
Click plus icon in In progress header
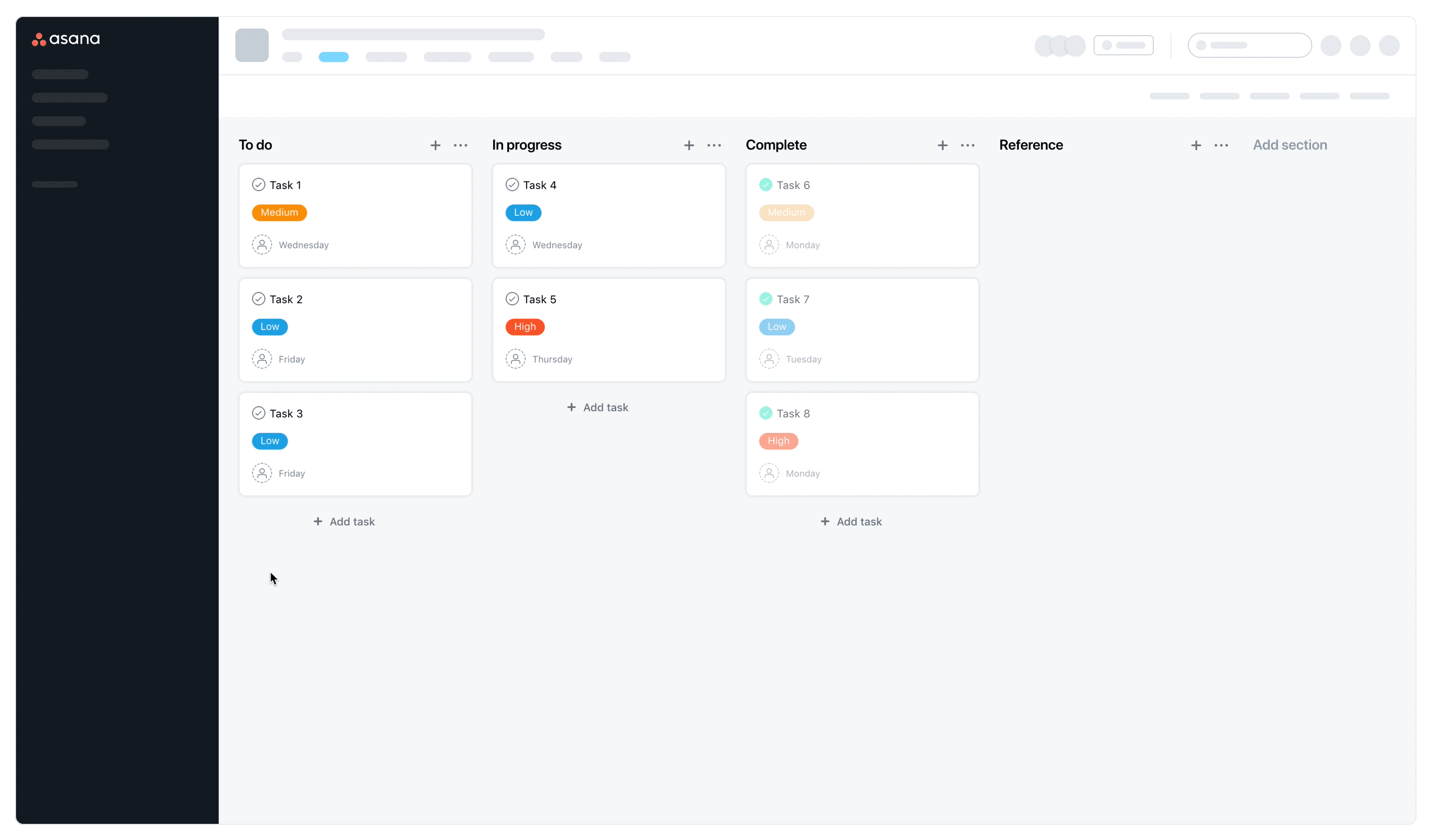pos(689,145)
